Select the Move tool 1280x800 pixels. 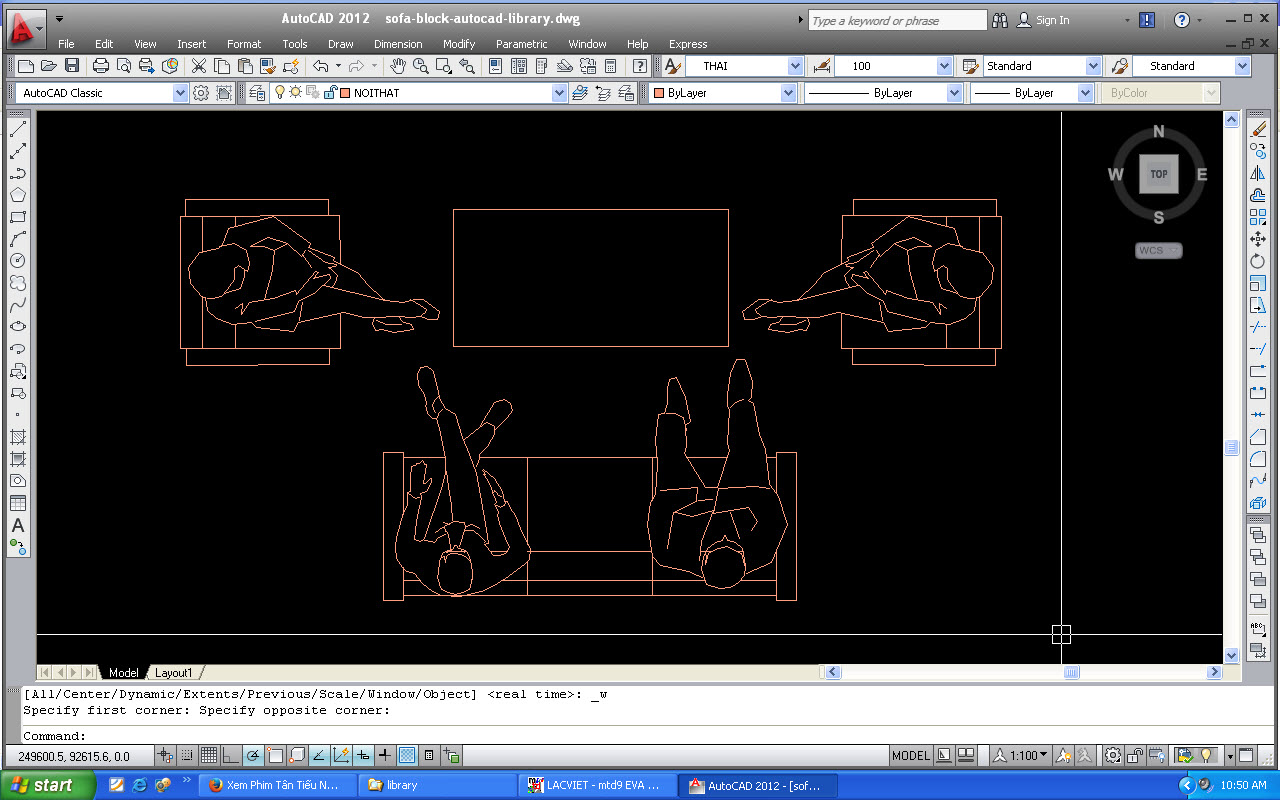point(1258,239)
